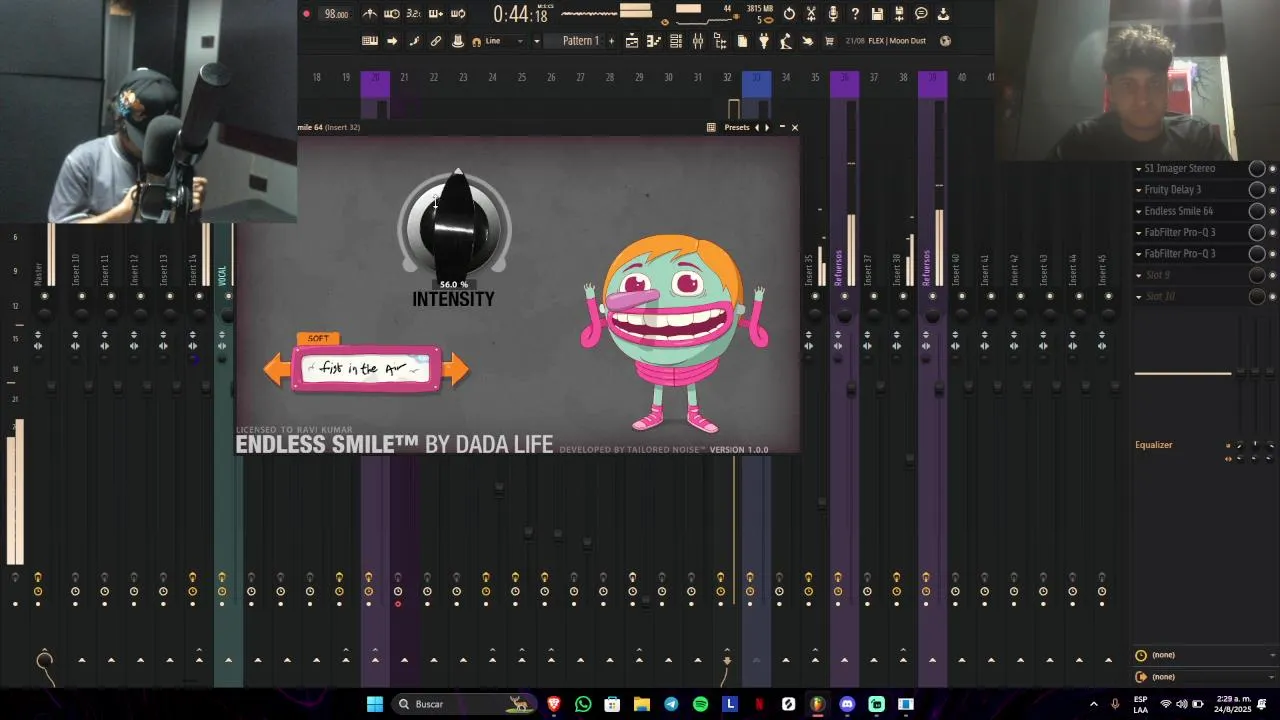Toggle Endless Smile 64 enable switch
The width and height of the screenshot is (1280, 720).
(1272, 211)
